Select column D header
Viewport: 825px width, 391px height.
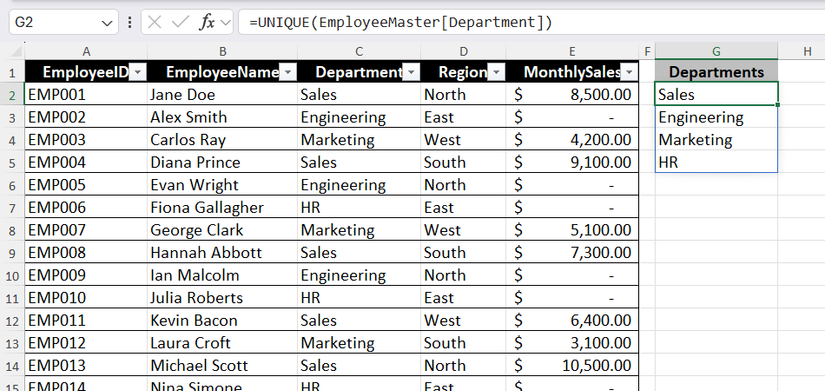463,51
